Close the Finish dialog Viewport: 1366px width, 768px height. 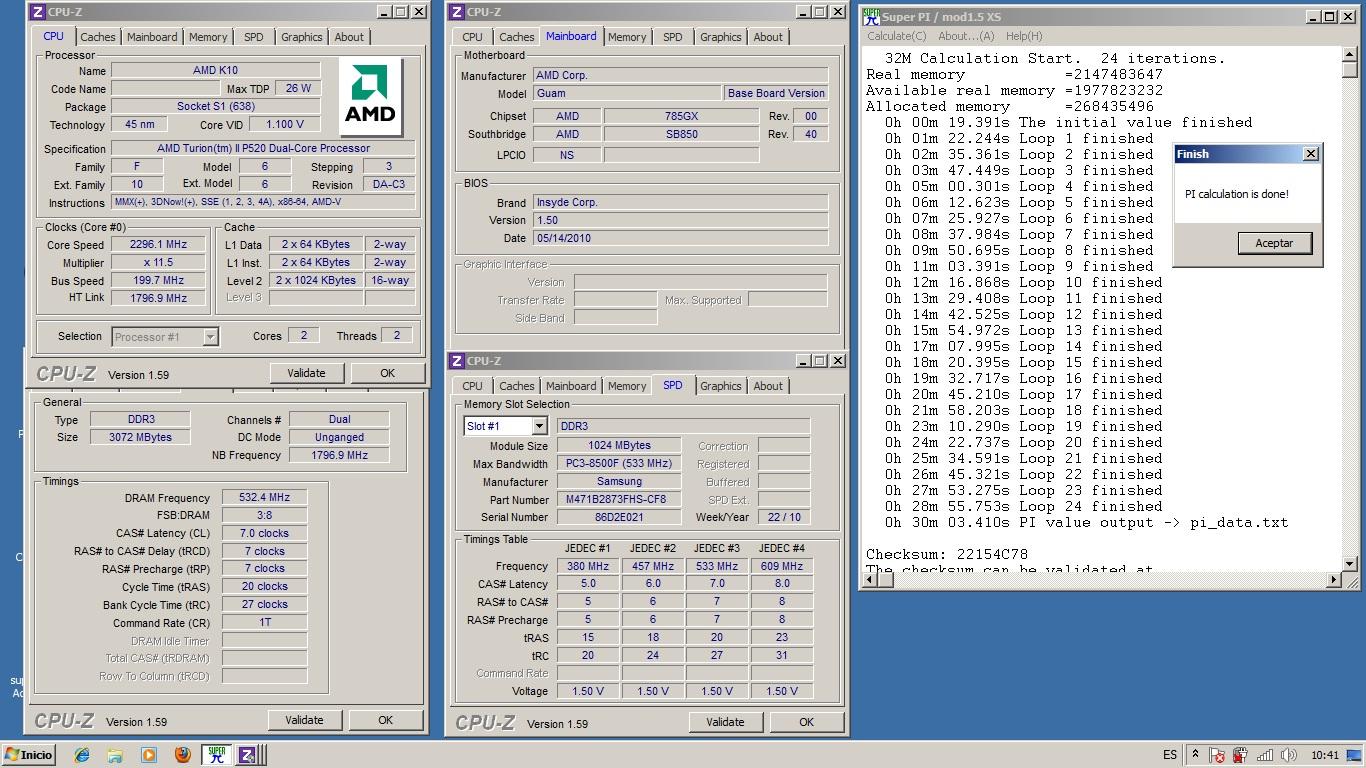pos(1311,154)
